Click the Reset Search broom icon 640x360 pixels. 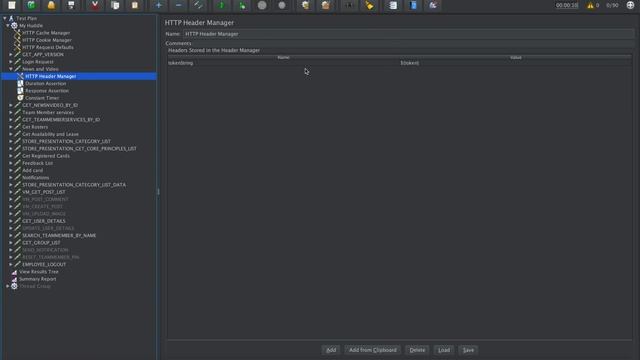coord(369,5)
